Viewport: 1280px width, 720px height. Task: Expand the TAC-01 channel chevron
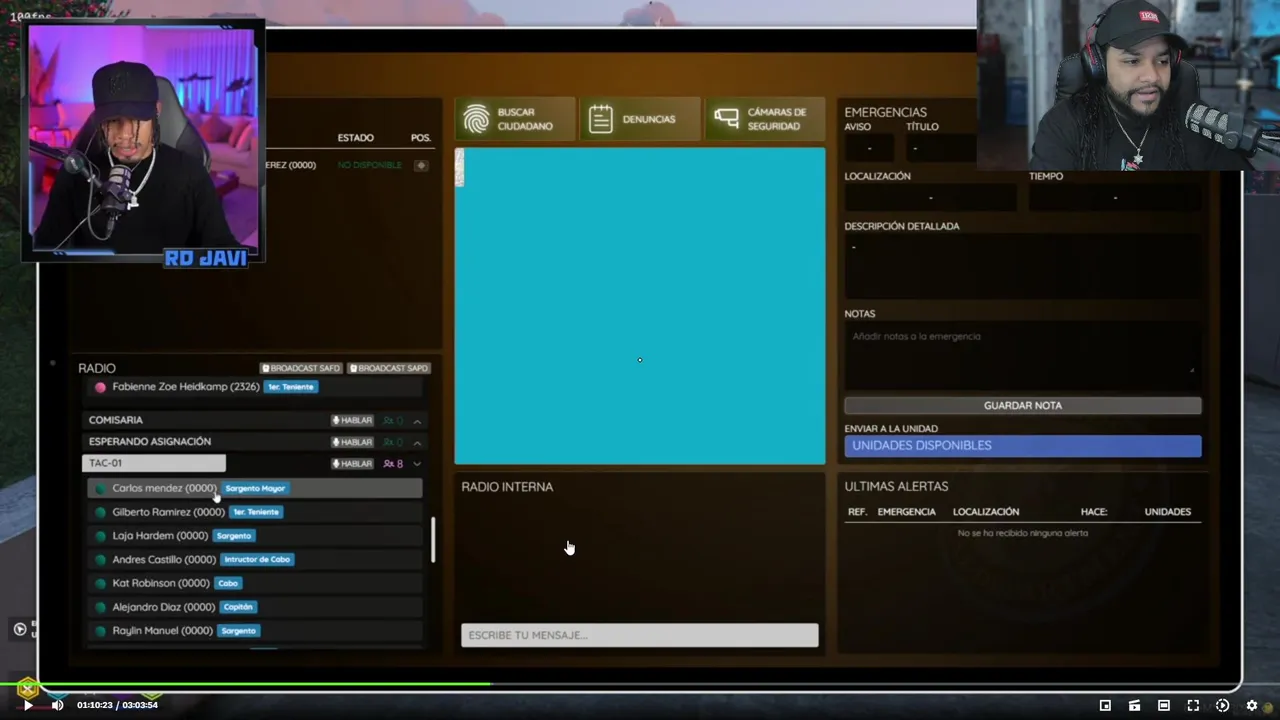417,464
